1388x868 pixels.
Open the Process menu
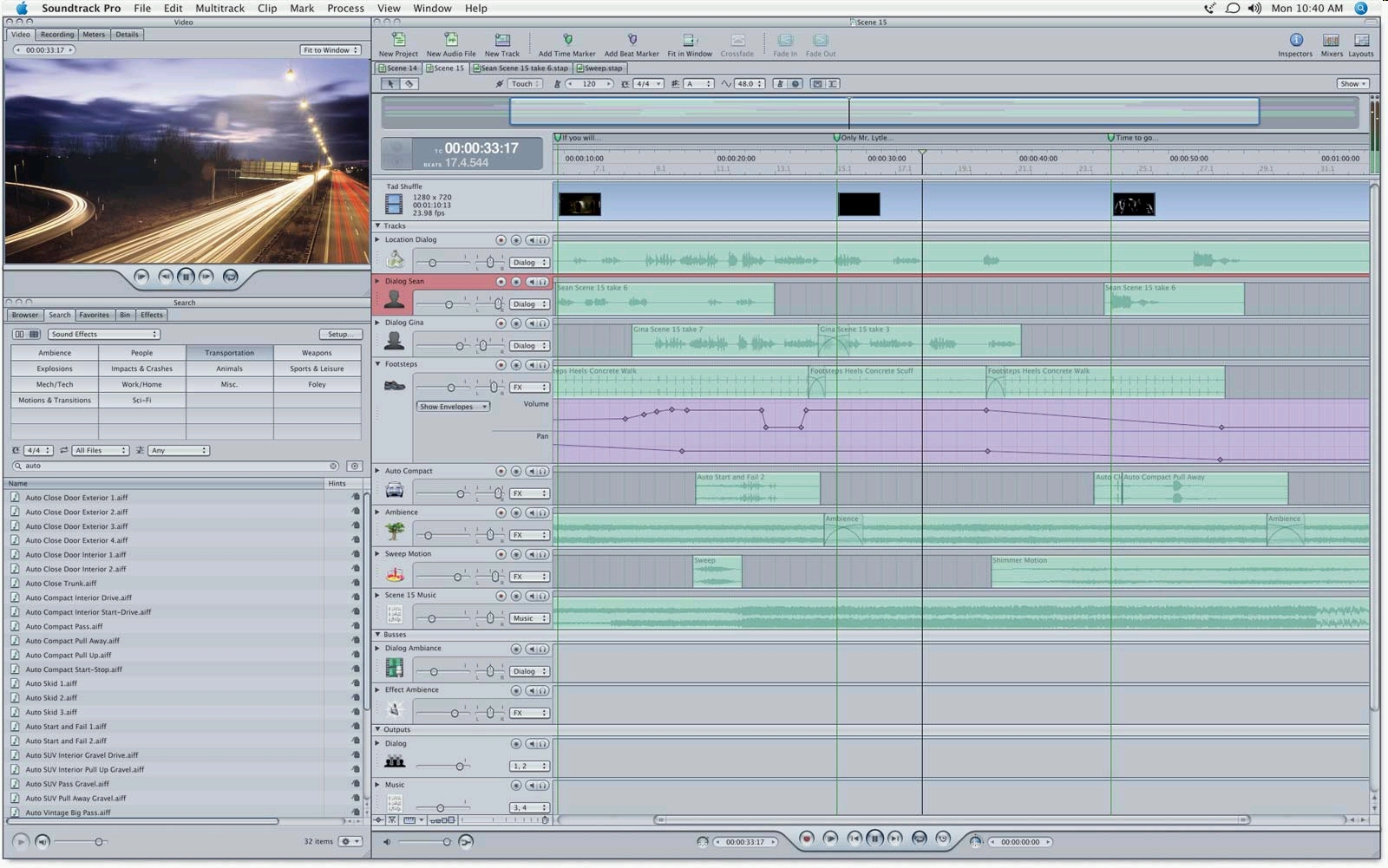click(345, 8)
